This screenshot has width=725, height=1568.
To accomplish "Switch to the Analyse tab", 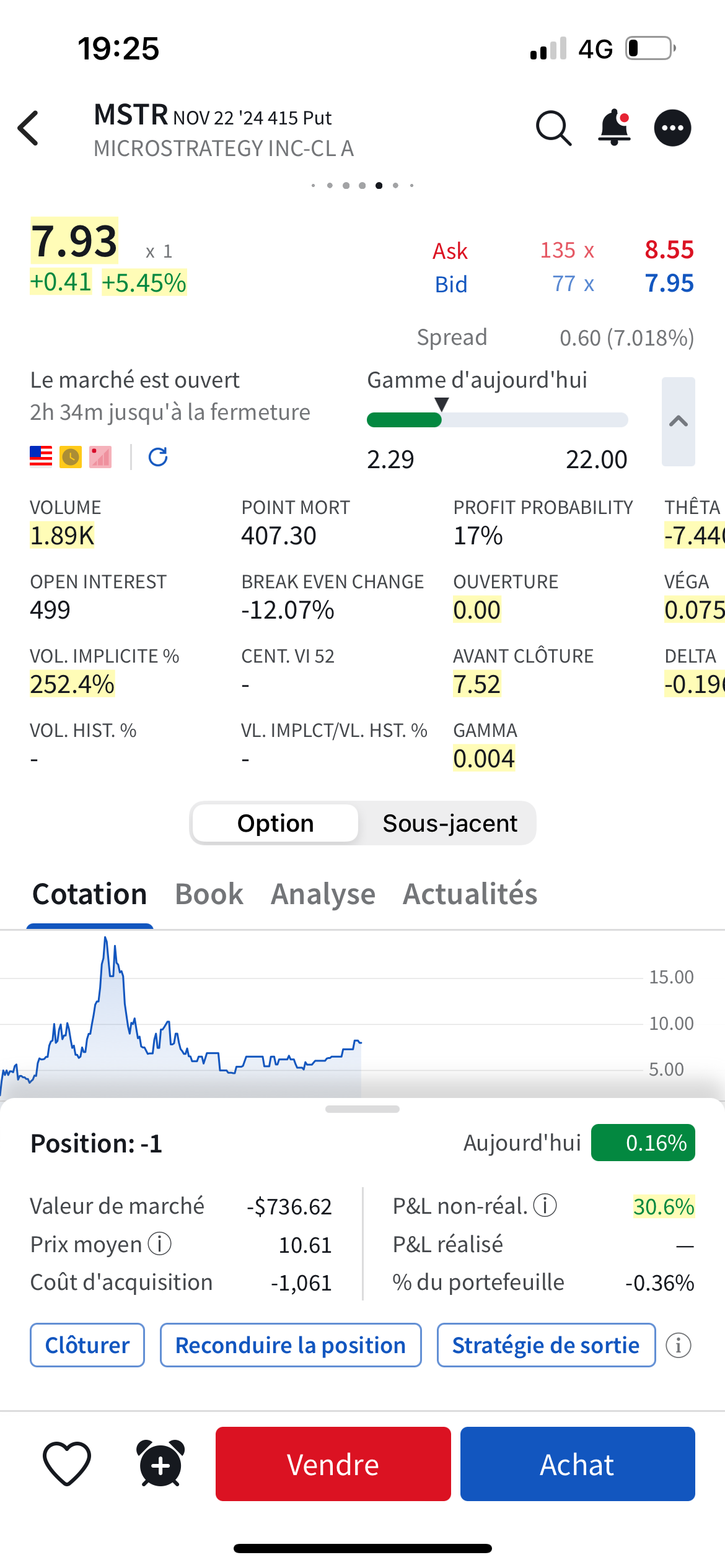I will (323, 894).
